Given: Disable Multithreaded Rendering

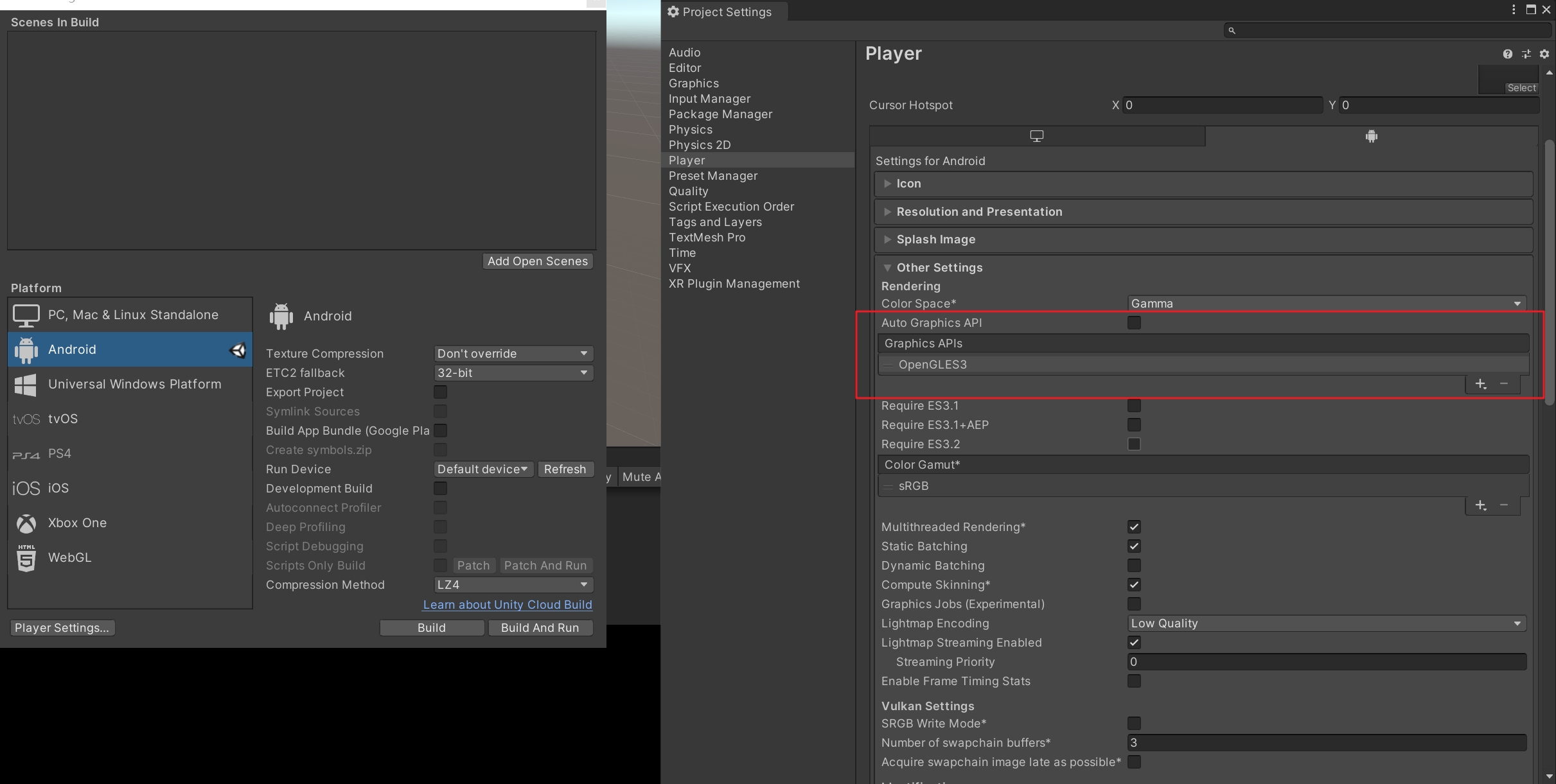Looking at the screenshot, I should (x=1134, y=527).
